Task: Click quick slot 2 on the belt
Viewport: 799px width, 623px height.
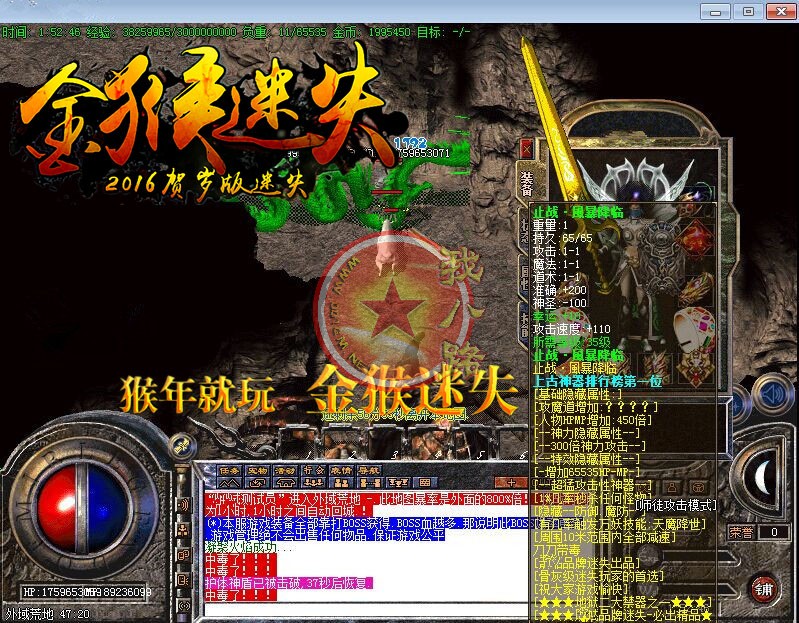Action: click(340, 443)
